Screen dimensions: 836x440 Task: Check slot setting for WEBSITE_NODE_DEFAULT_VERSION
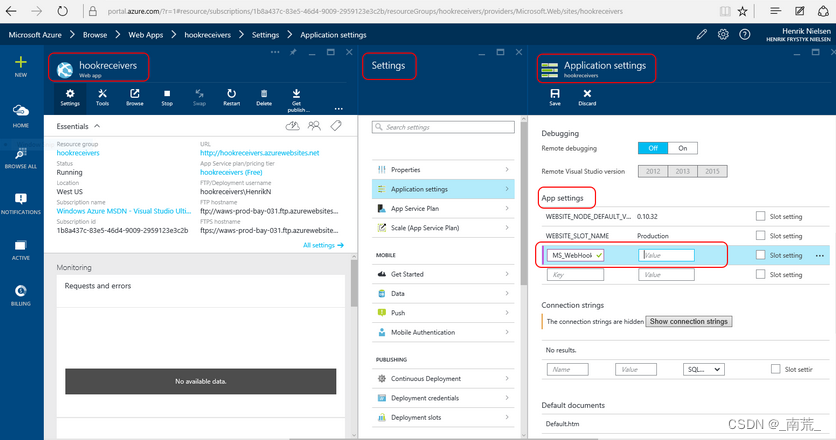tap(760, 216)
